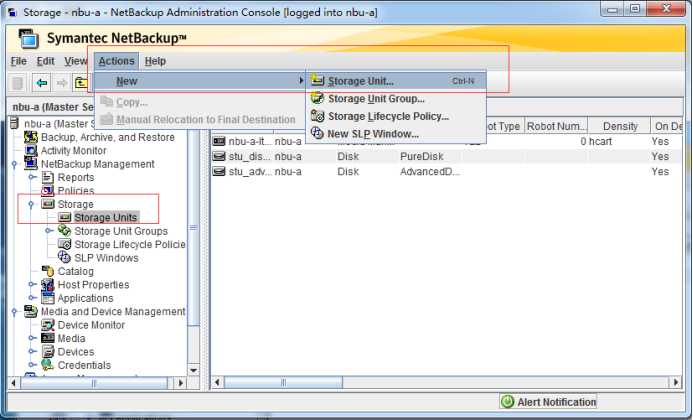The width and height of the screenshot is (693, 420).
Task: Click the AdvancedD... disk type cell
Action: 430,172
